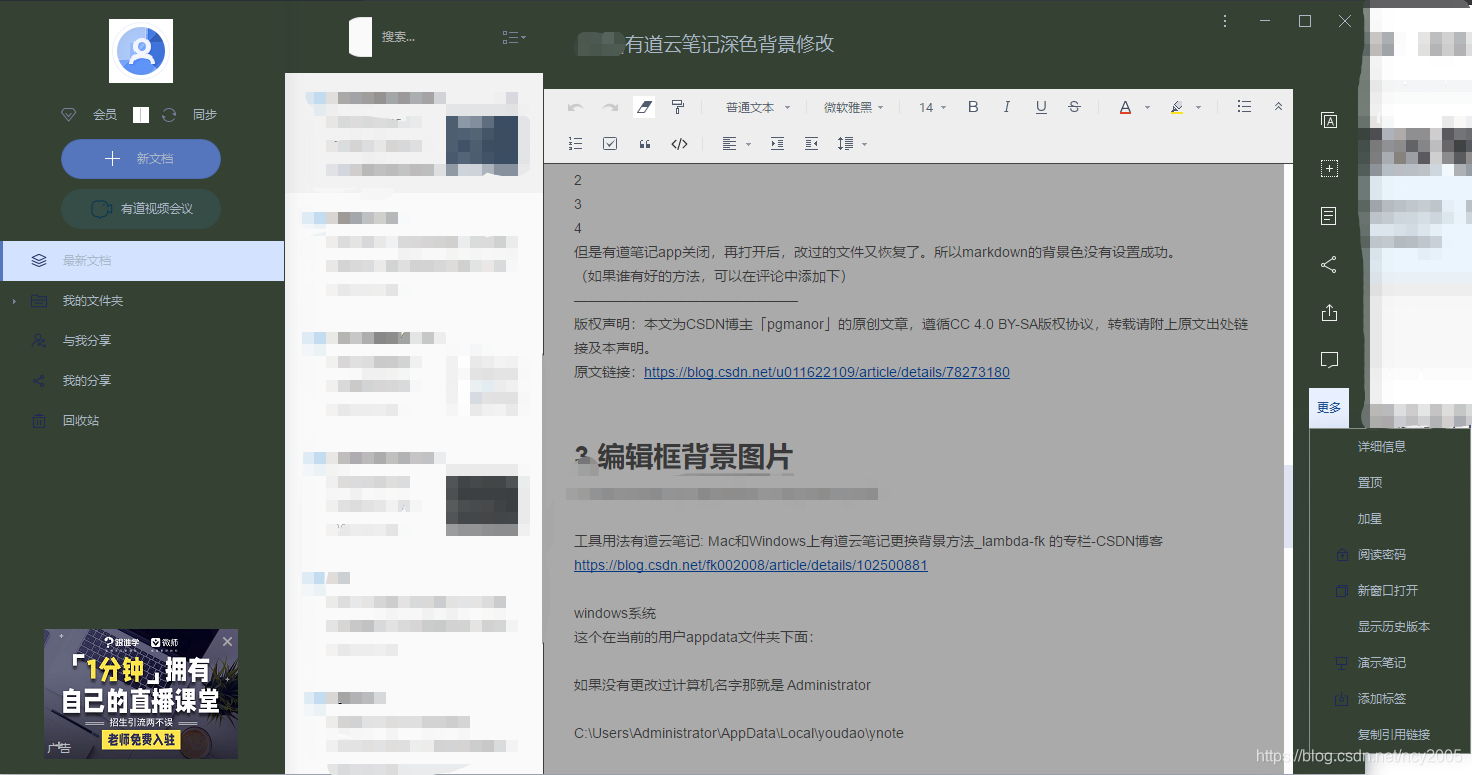Image resolution: width=1472 pixels, height=775 pixels.
Task: Open the blog.csdn.net article link
Action: click(x=750, y=564)
